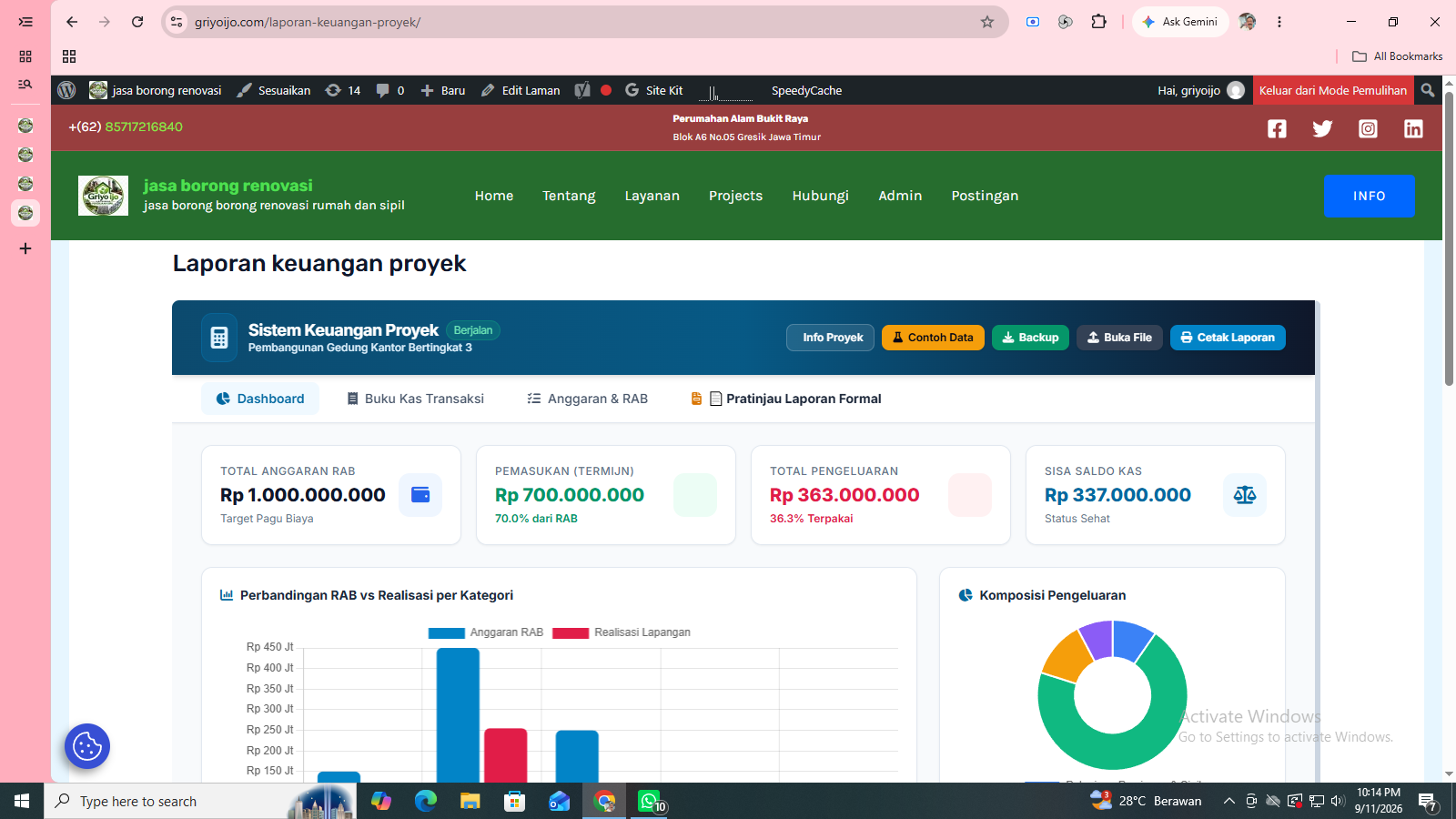Screen dimensions: 1456x819
Task: Open the Twitter social icon
Action: [1322, 128]
